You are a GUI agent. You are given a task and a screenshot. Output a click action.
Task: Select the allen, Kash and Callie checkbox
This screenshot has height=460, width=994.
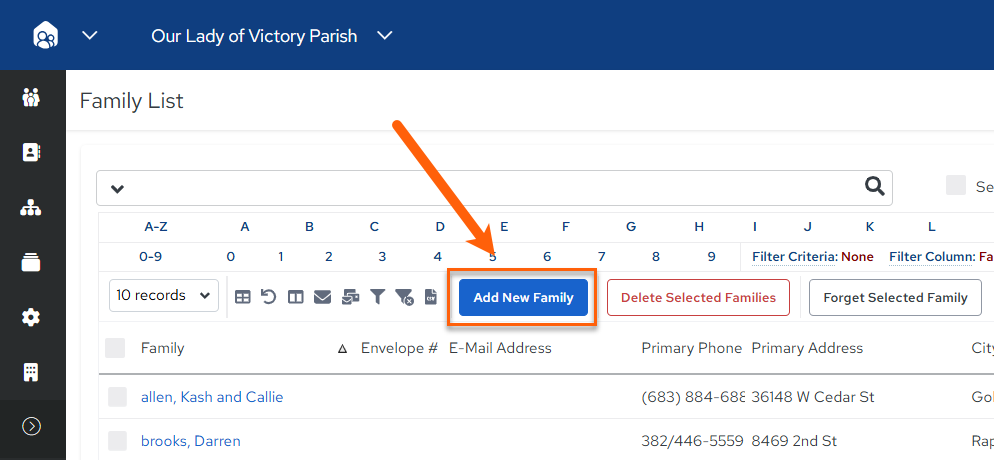pyautogui.click(x=117, y=397)
